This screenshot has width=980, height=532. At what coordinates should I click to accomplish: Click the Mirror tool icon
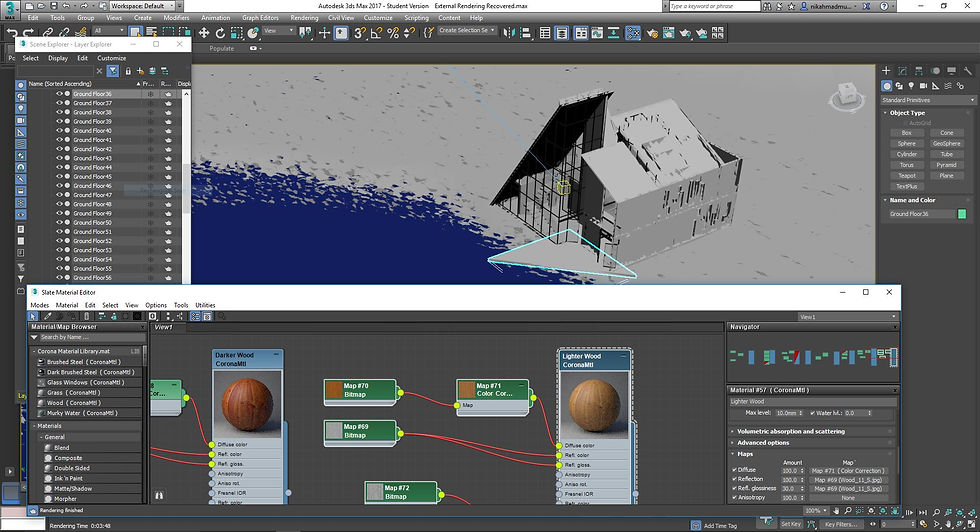click(x=509, y=33)
